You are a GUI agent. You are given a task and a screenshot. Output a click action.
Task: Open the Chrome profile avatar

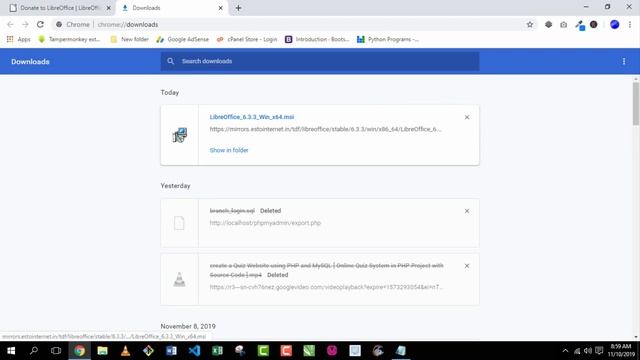pos(614,24)
